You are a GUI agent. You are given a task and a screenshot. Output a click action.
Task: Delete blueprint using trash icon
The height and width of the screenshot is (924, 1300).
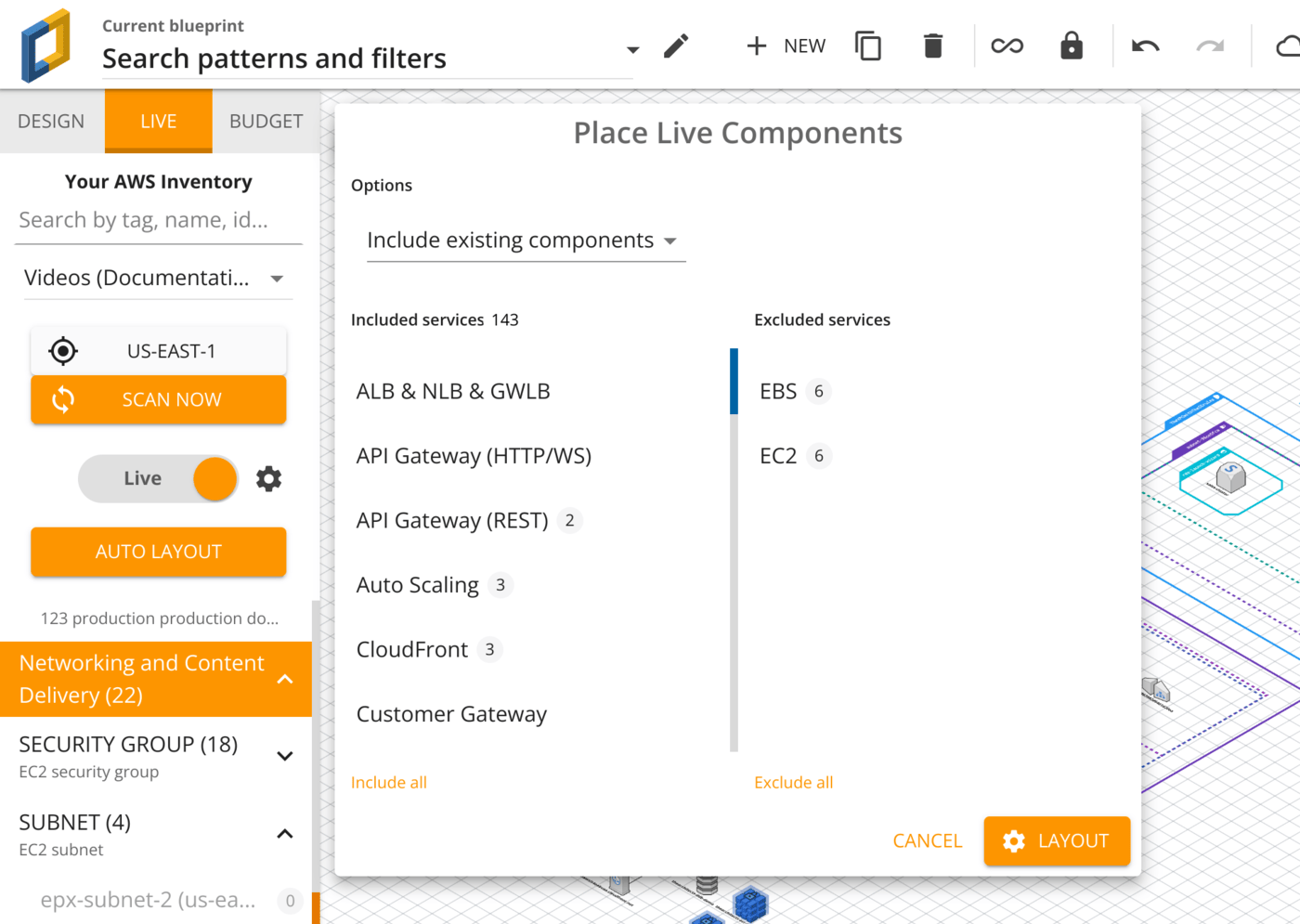[933, 46]
